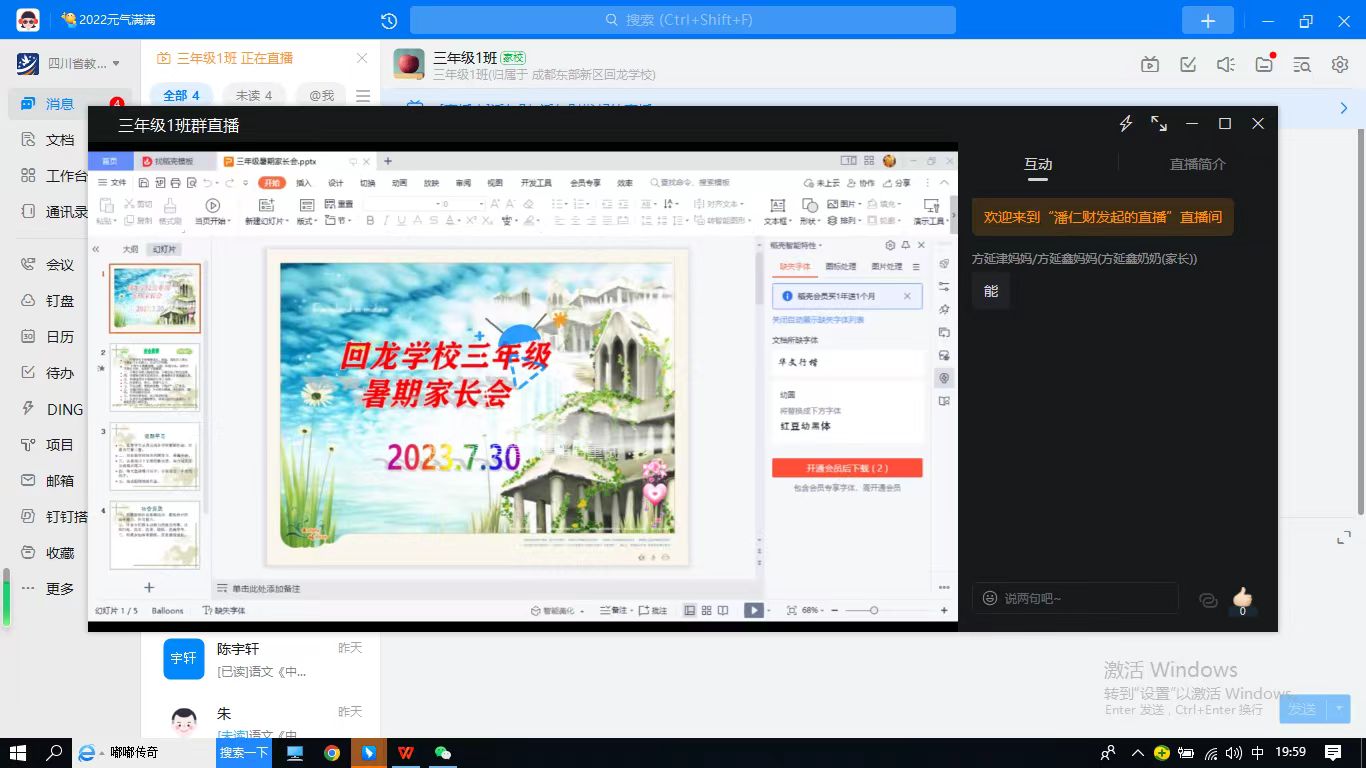Switch to reading view icon in WPS status bar

(x=722, y=610)
